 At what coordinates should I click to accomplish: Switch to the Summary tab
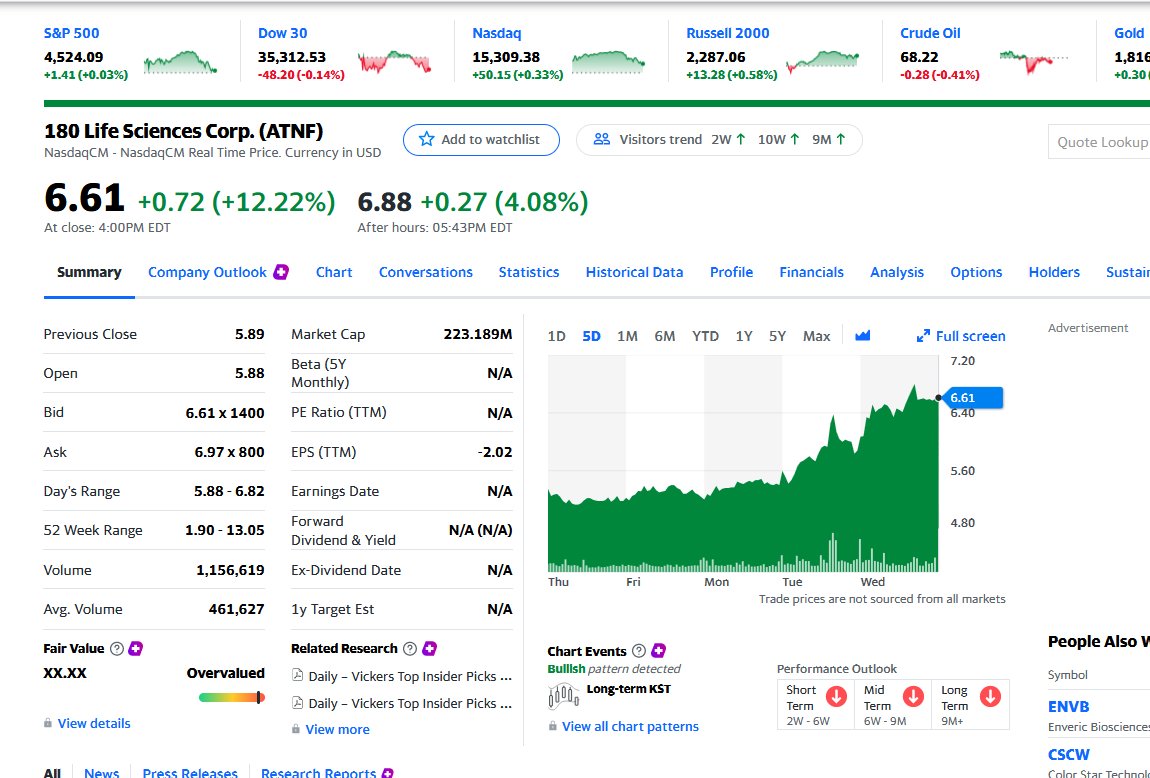click(89, 272)
